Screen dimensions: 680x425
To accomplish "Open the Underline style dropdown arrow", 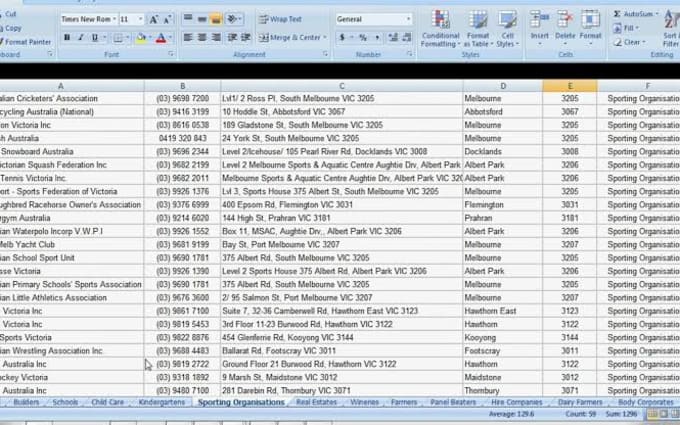I will tap(105, 38).
